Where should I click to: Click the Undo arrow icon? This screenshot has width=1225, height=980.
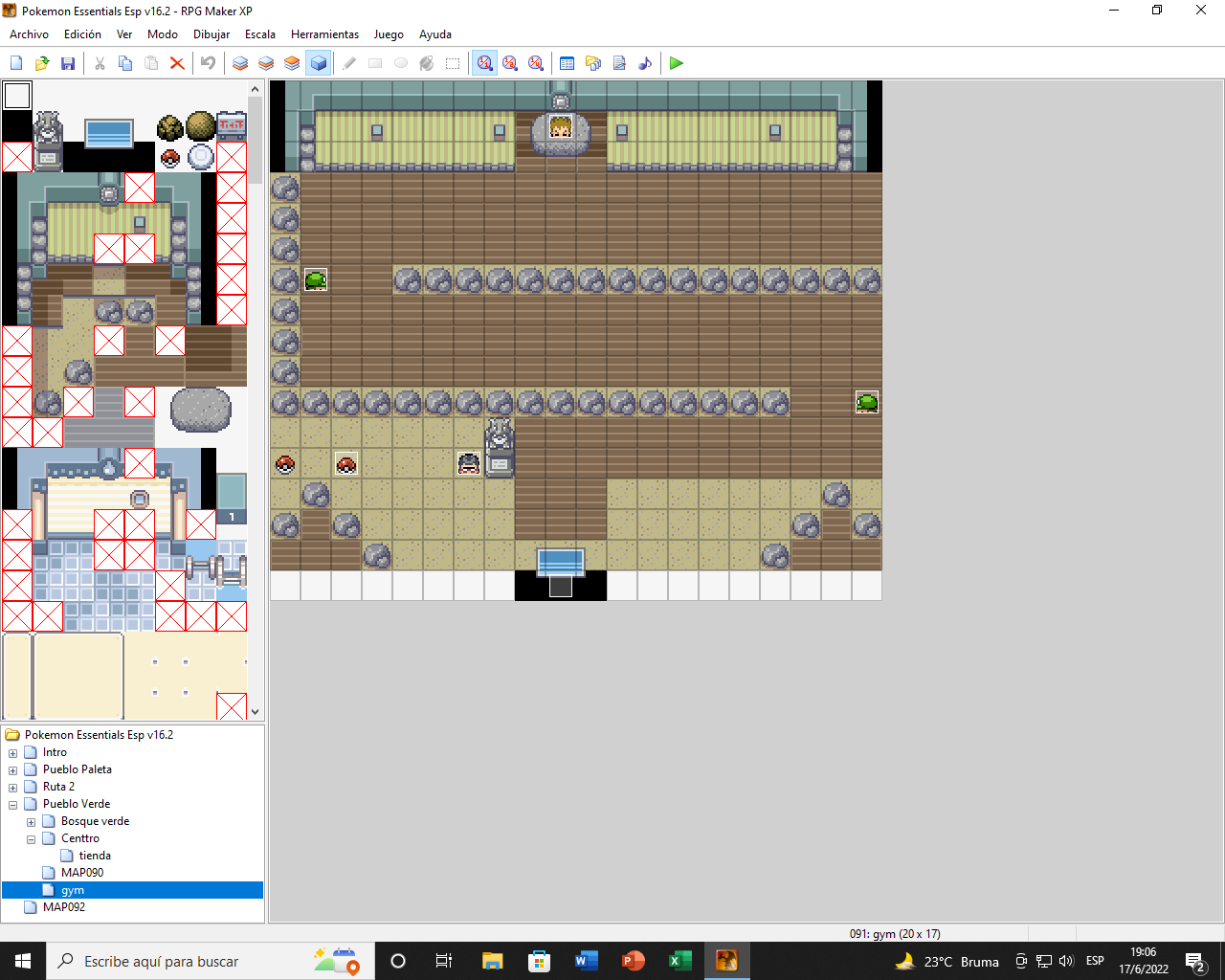(208, 63)
